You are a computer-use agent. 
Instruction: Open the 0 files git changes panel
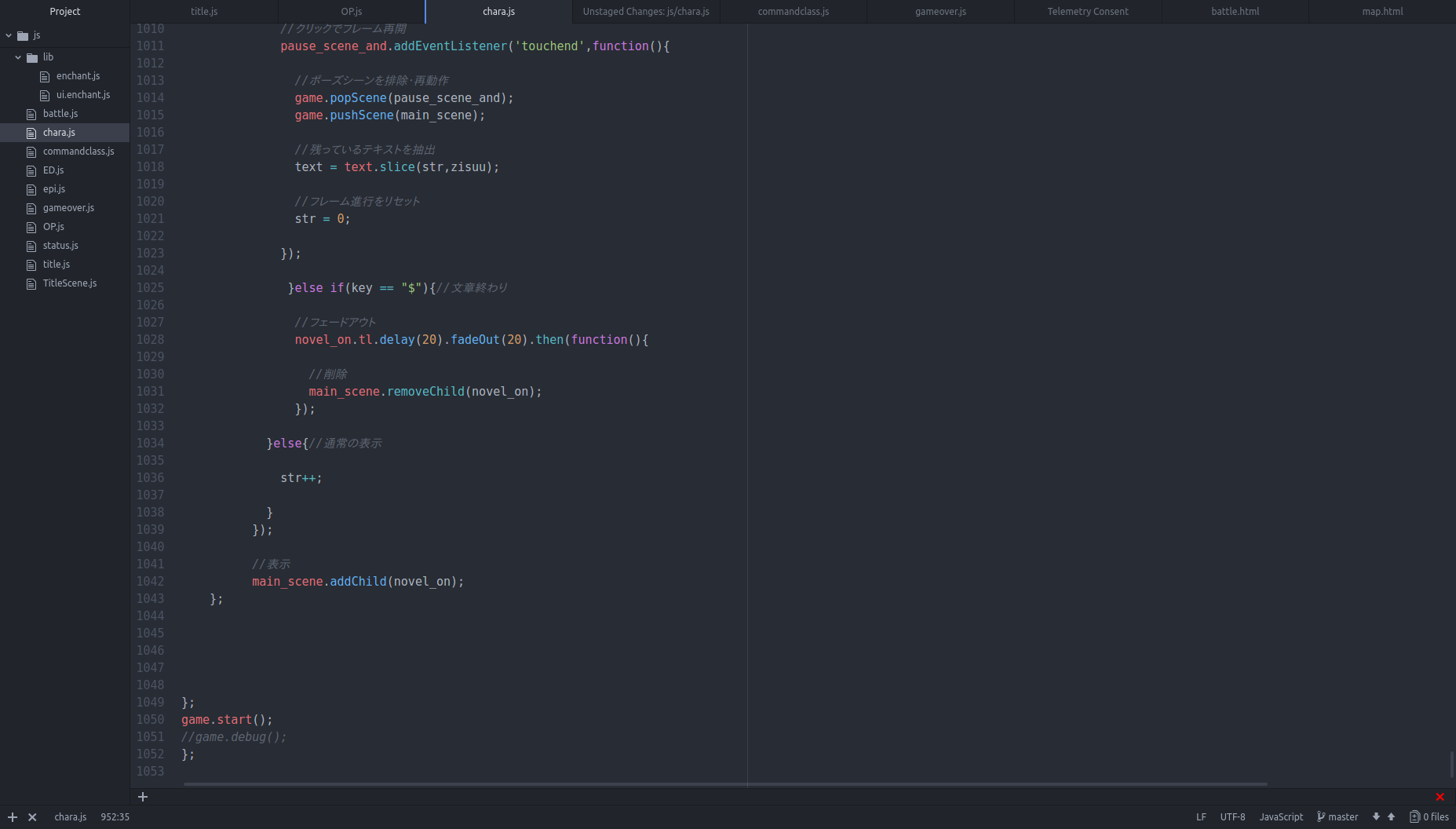pos(1429,817)
